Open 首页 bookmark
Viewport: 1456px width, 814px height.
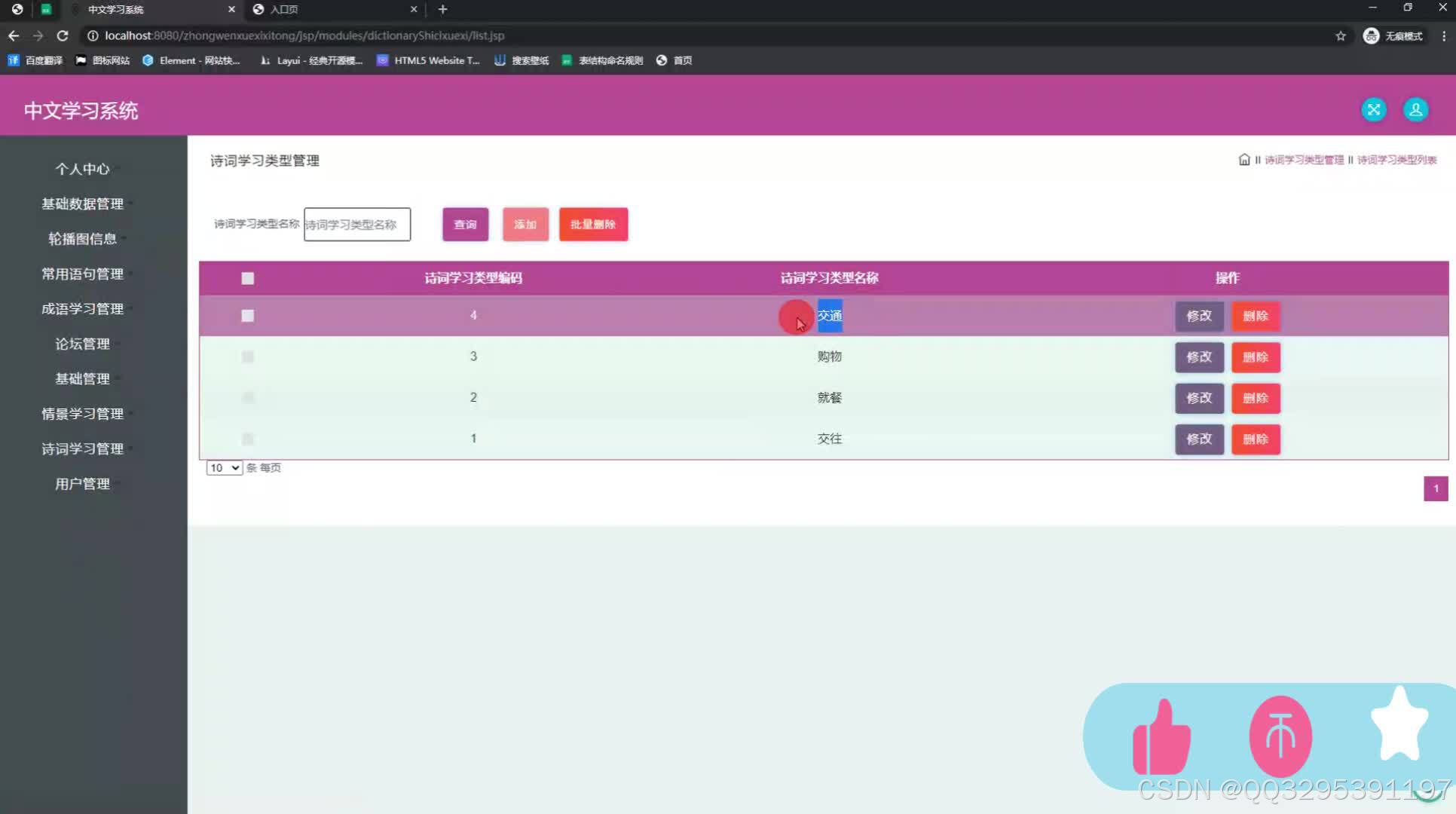click(x=674, y=60)
